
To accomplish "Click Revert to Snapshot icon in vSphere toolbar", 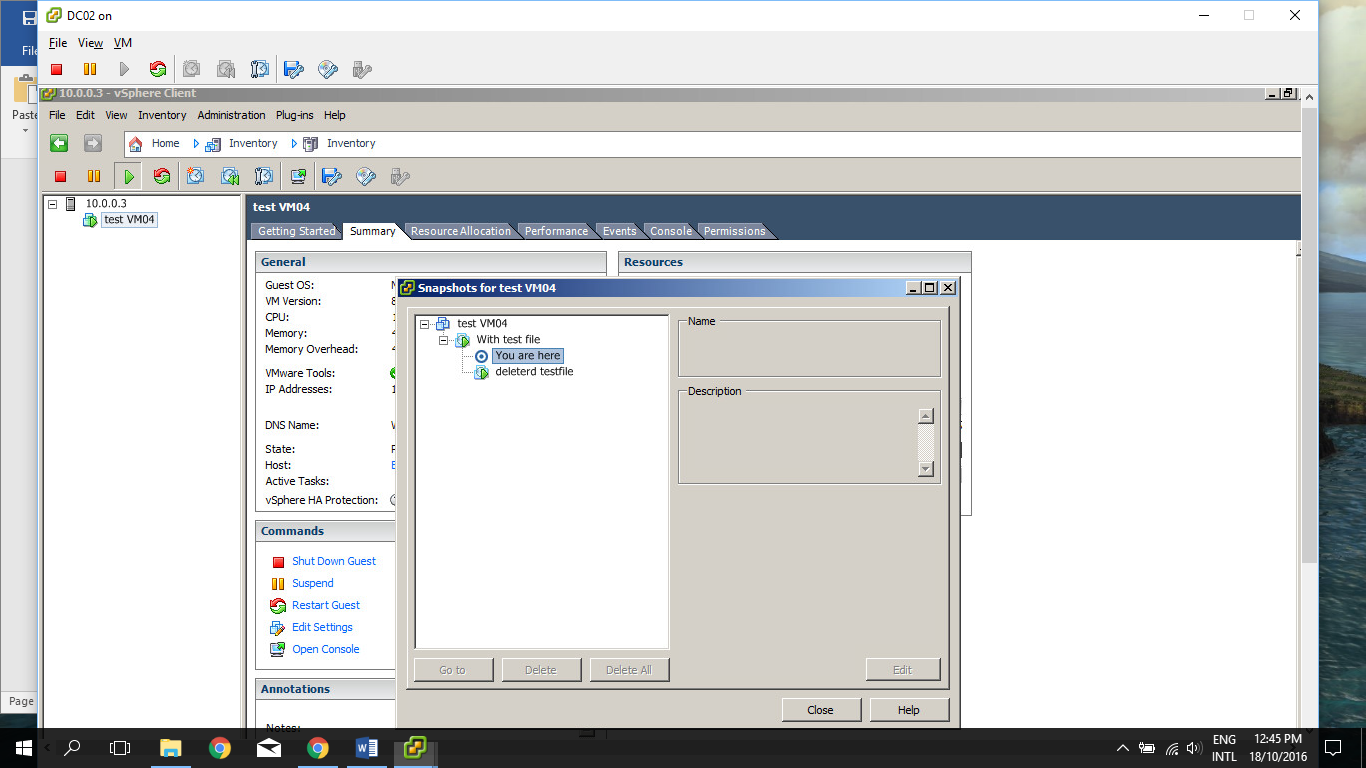I will click(230, 177).
